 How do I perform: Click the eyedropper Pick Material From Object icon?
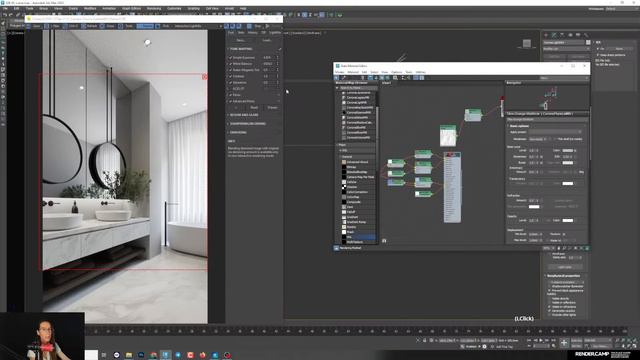tap(343, 78)
